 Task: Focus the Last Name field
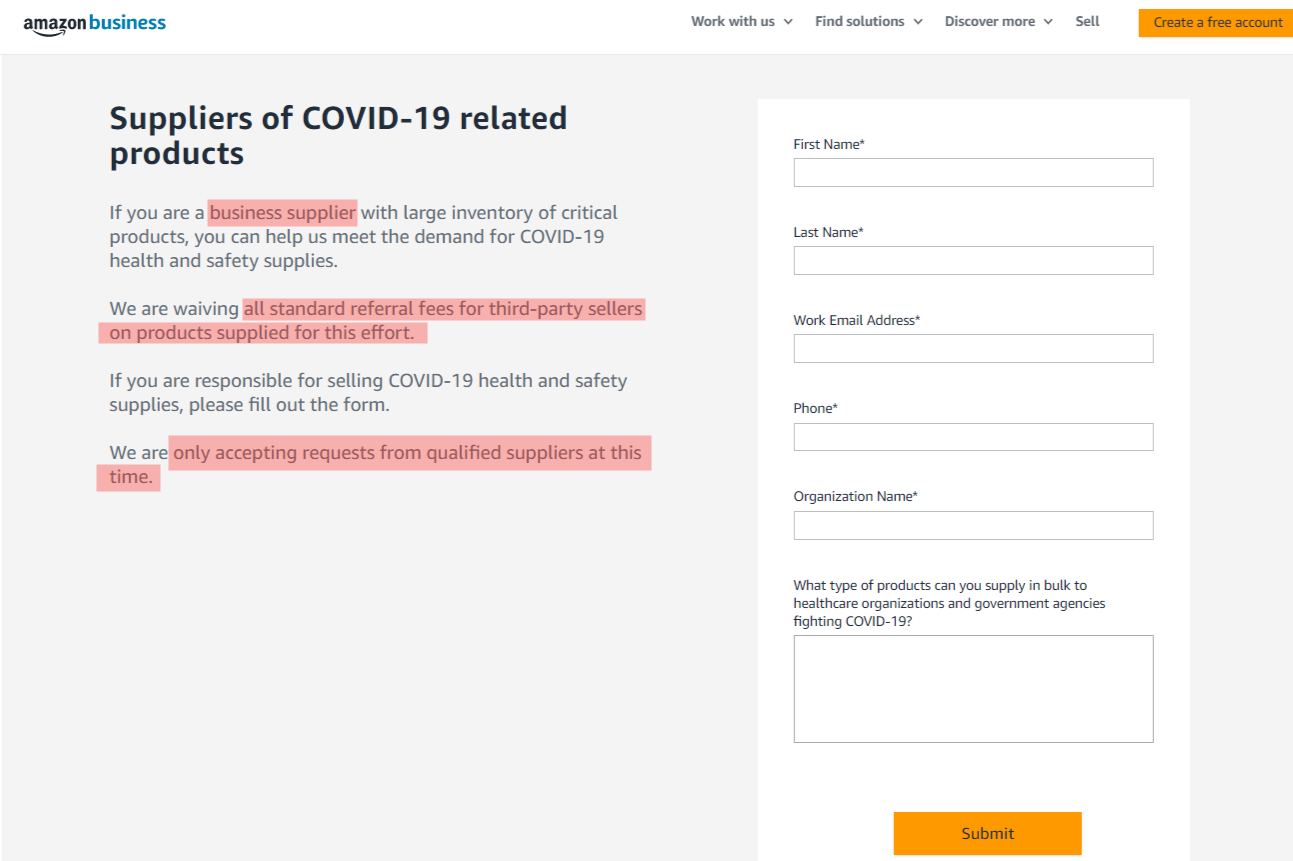973,260
